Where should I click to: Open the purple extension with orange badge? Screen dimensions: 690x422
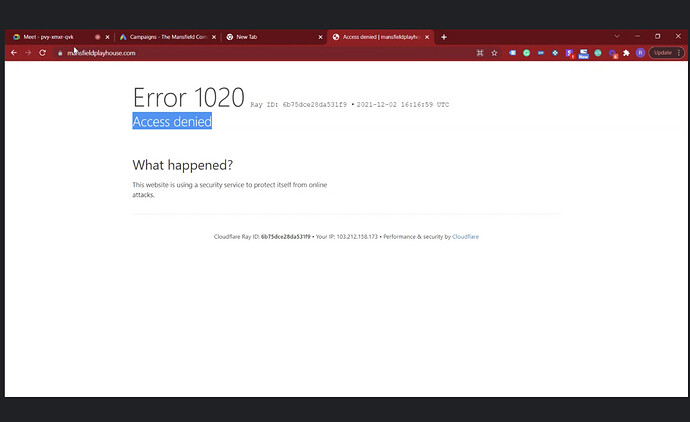pos(613,54)
